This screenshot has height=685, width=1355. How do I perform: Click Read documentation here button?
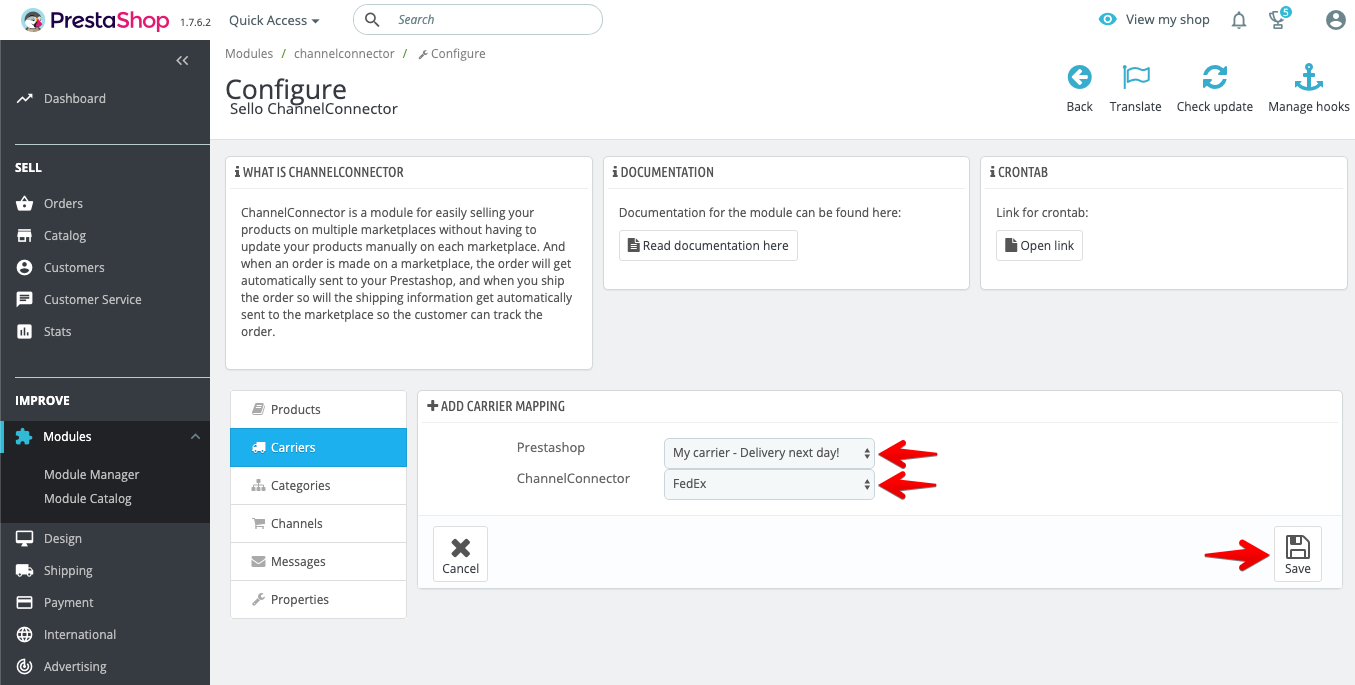pos(708,245)
